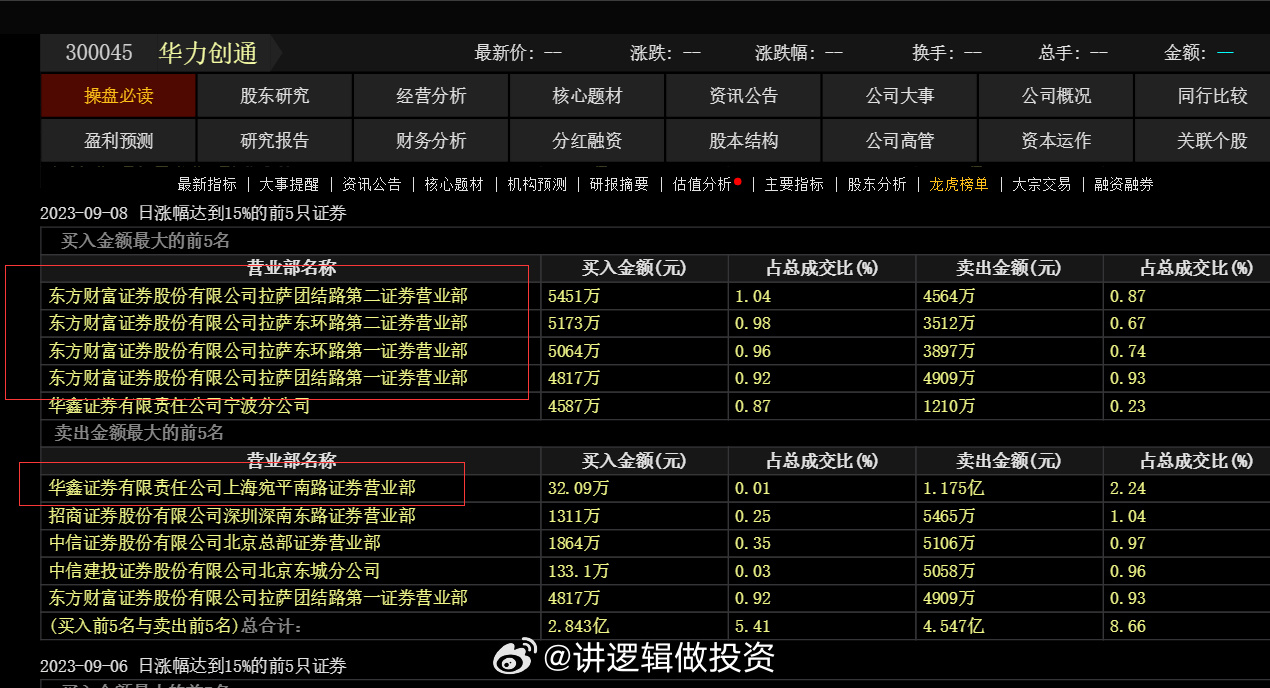The height and width of the screenshot is (688, 1270).
Task: Select the 华鑫证券宁波分公司 row name
Action: (179, 406)
